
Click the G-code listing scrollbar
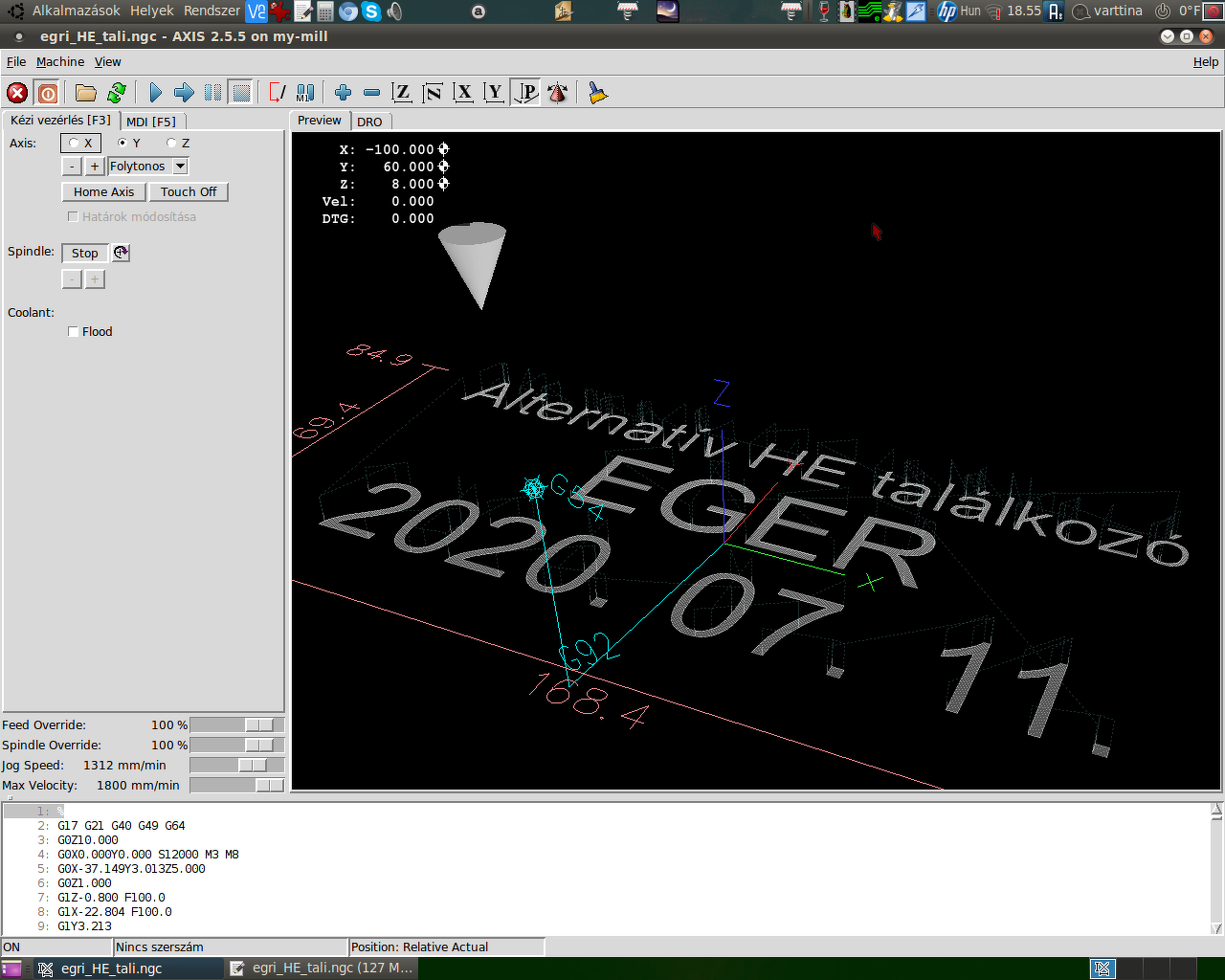tap(1216, 869)
